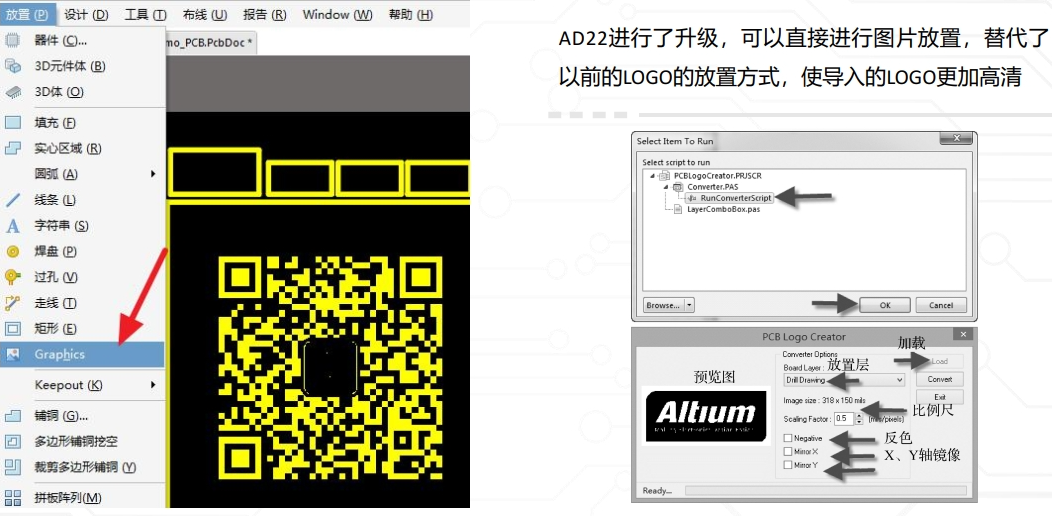Select Graphics from the placement menu
The height and width of the screenshot is (516, 1052).
(x=83, y=354)
